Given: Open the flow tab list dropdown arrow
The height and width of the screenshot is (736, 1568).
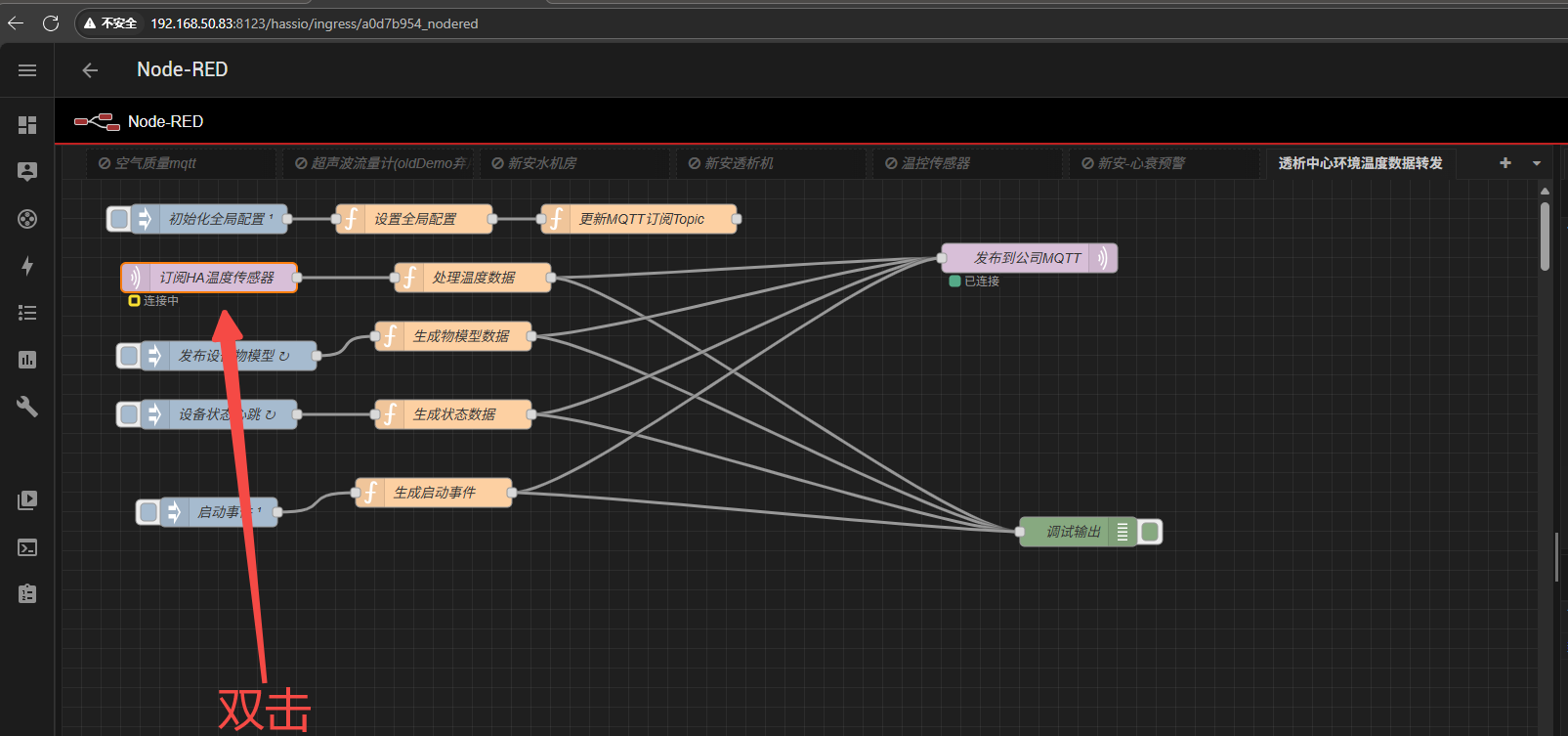Looking at the screenshot, I should click(x=1537, y=163).
